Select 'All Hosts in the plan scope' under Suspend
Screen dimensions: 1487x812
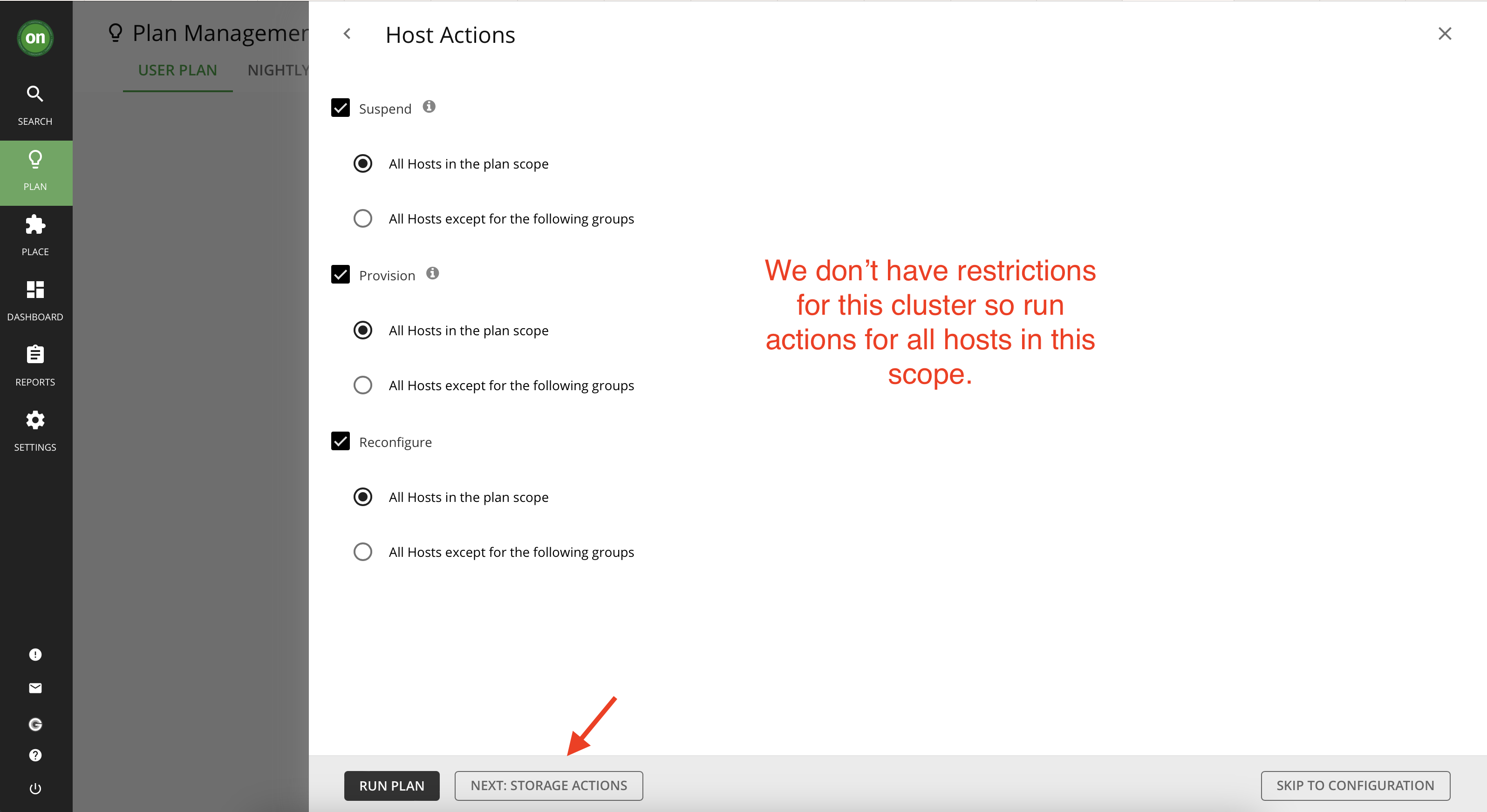pos(363,164)
